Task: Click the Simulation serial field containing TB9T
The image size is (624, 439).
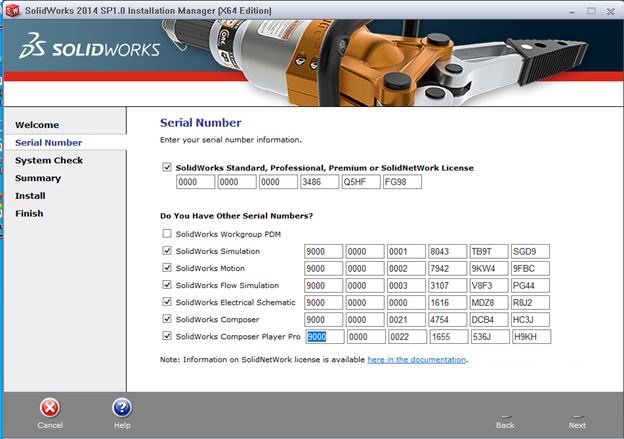Action: (489, 252)
